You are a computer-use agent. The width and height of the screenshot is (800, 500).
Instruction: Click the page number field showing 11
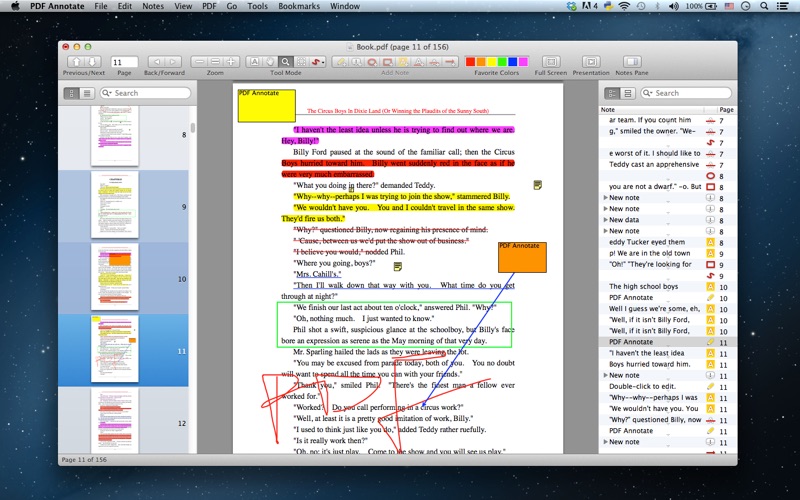124,62
